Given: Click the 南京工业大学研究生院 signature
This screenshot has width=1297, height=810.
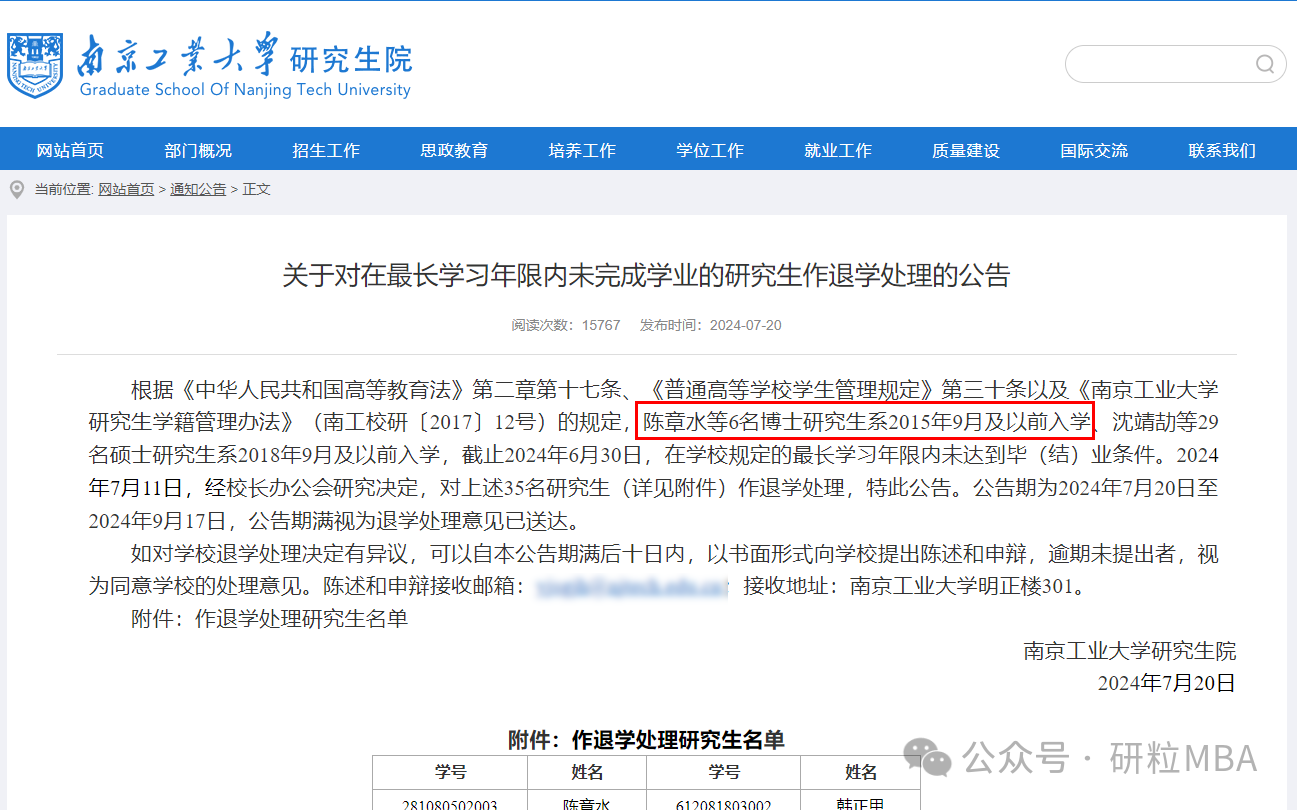Looking at the screenshot, I should pos(1130,651).
